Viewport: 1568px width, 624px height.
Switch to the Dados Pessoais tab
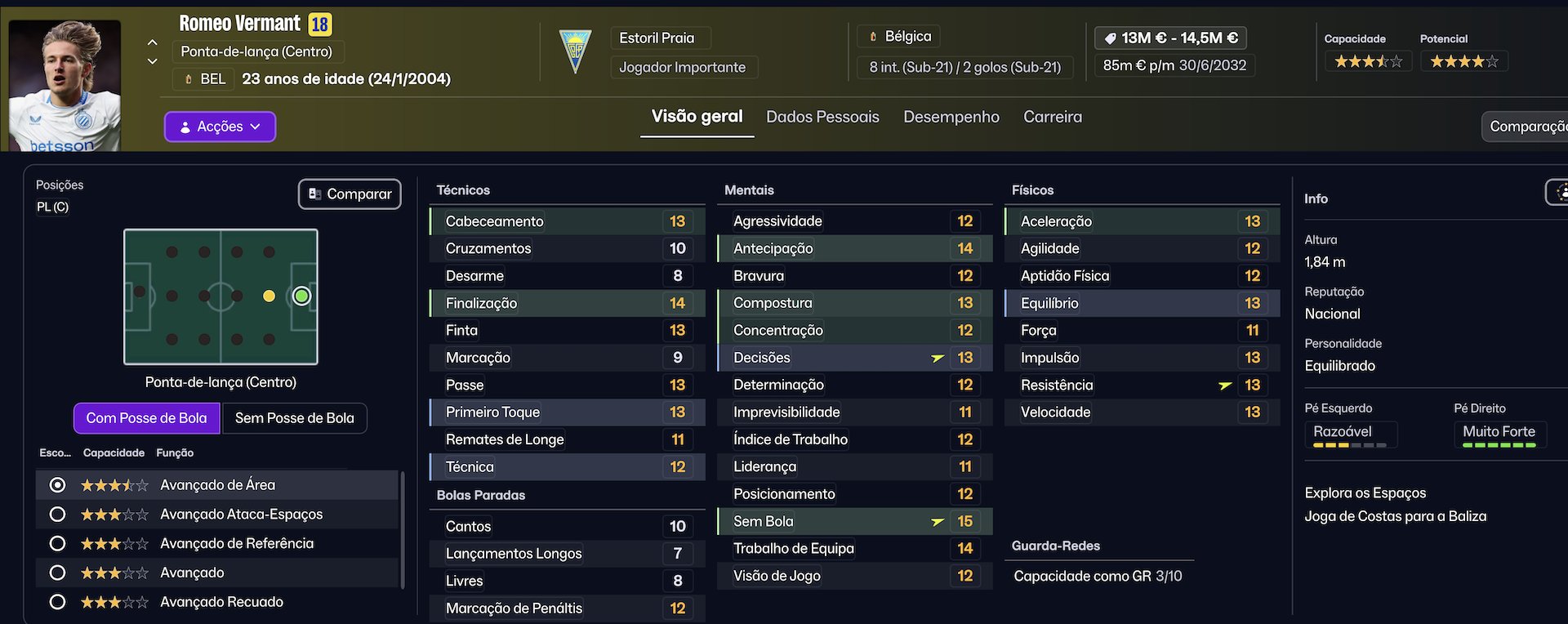click(822, 117)
